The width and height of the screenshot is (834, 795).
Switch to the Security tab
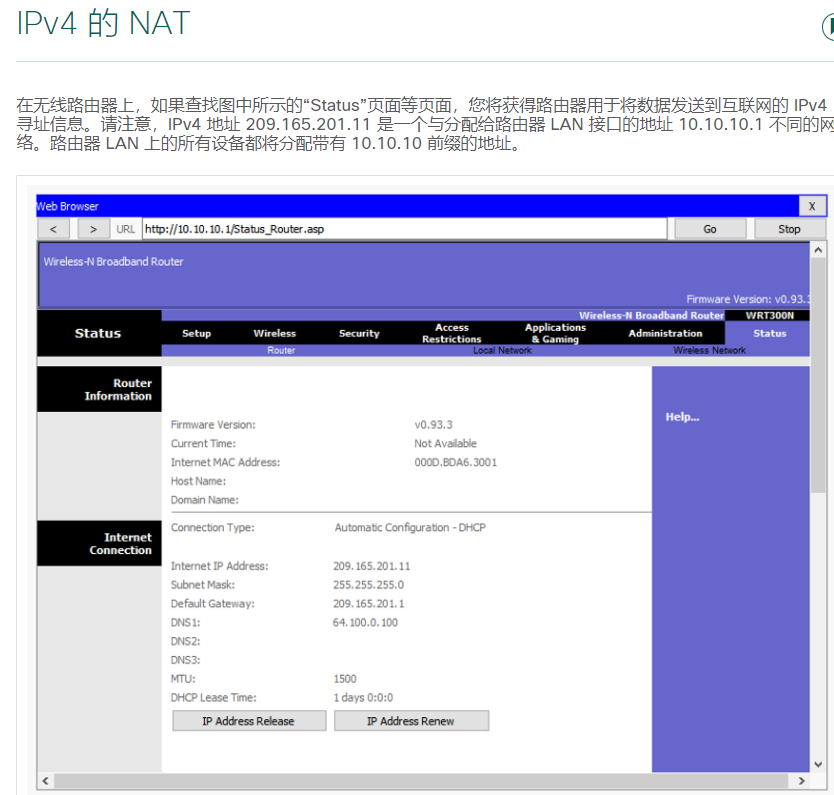359,333
